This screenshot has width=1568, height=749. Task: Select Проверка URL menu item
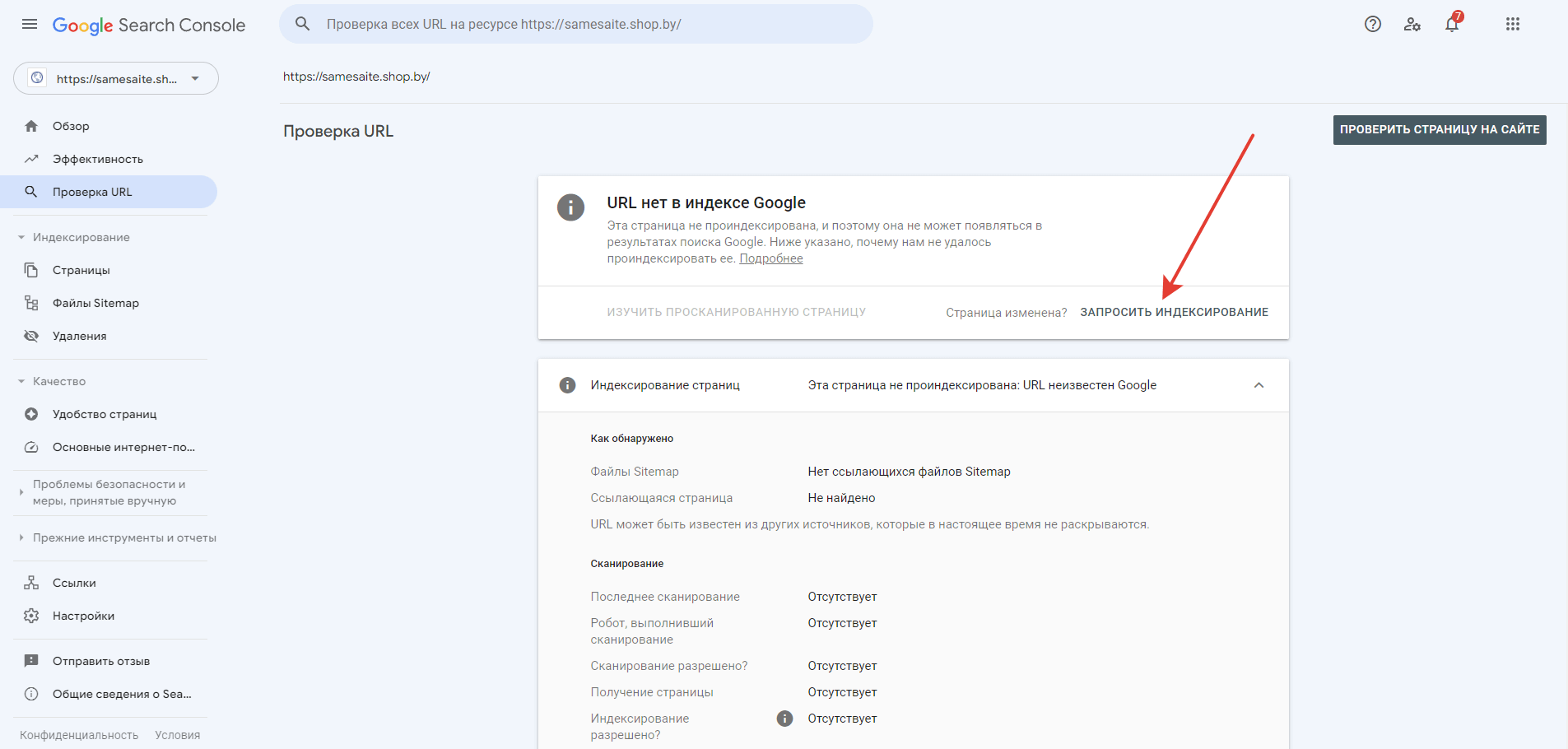[109, 192]
